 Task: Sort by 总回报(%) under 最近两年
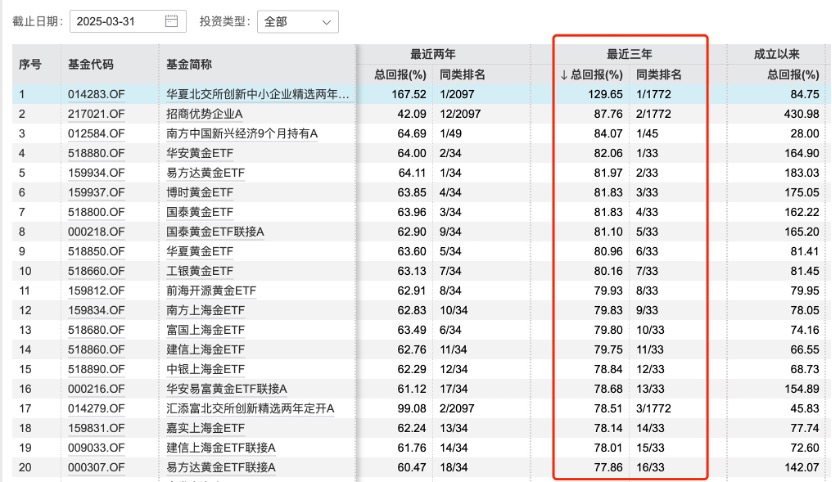coord(399,75)
